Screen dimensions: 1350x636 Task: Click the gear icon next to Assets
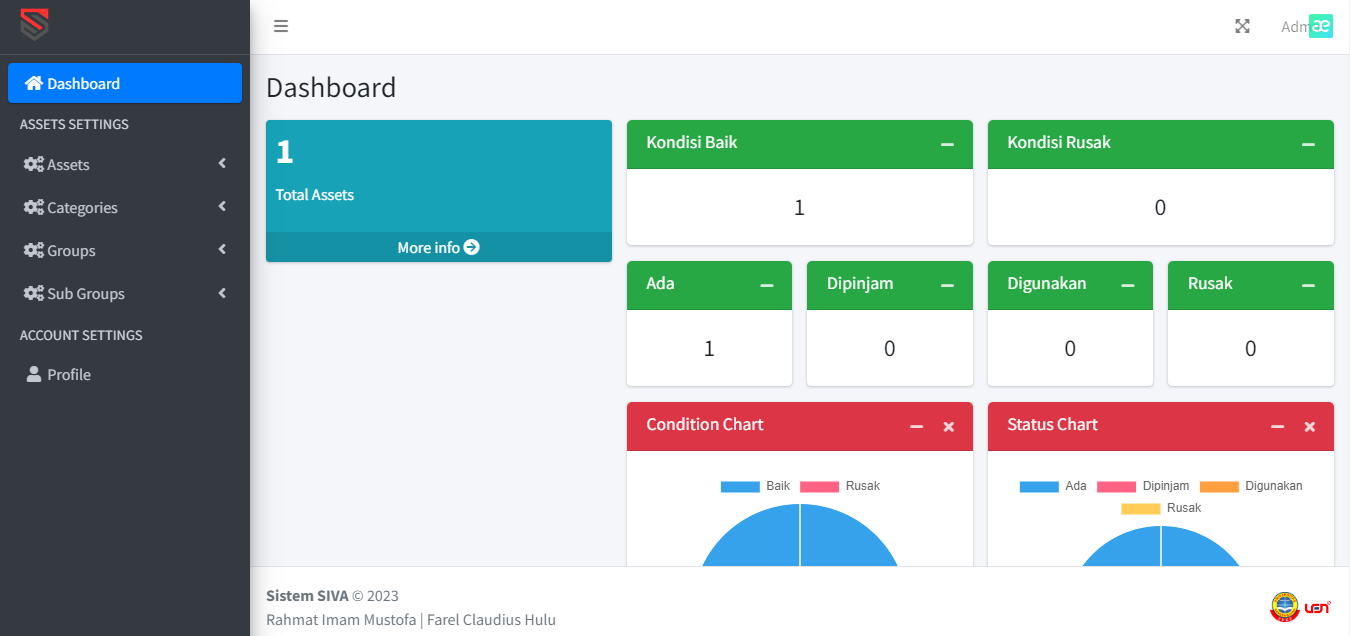[35, 164]
